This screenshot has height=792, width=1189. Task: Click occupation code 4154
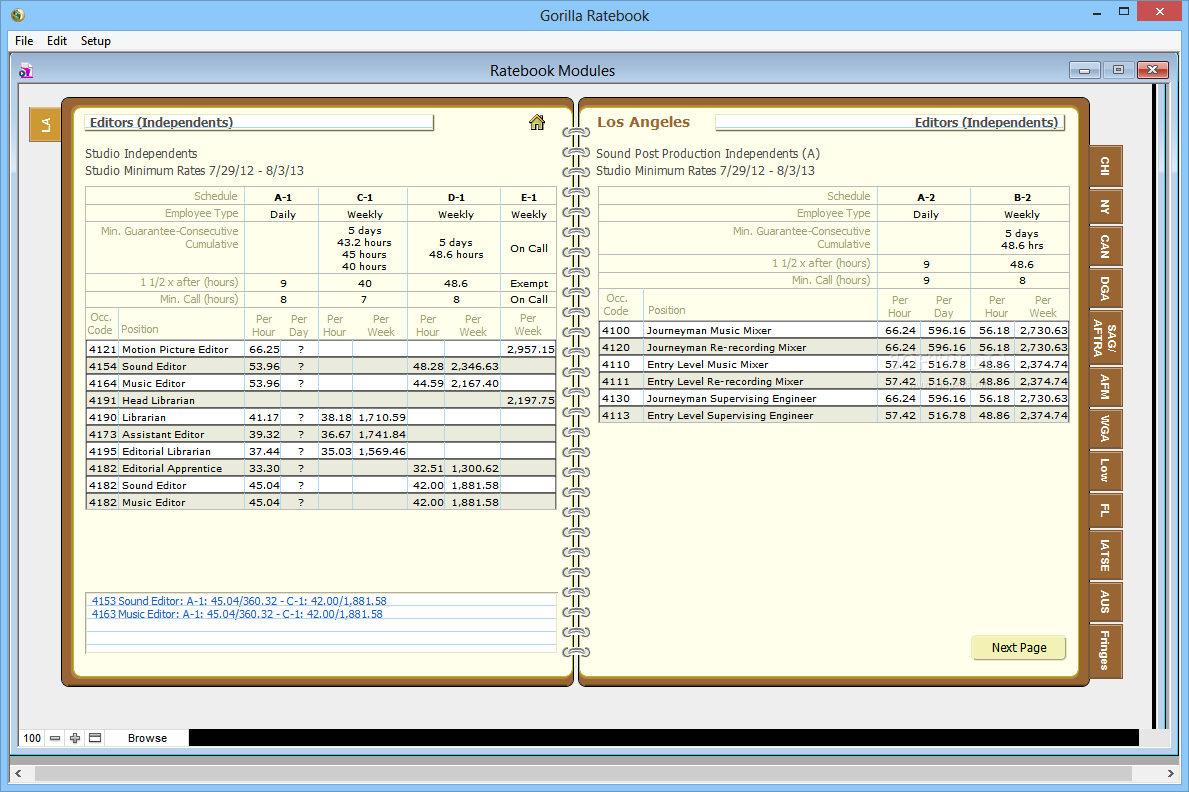(x=102, y=366)
